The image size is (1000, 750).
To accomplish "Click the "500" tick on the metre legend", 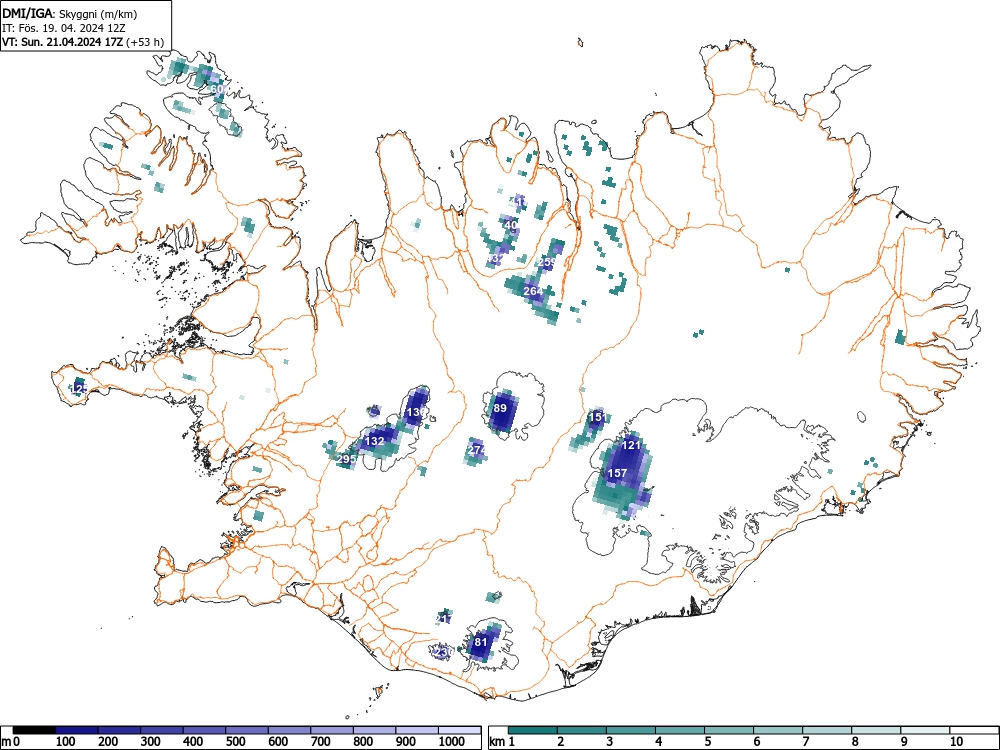I will tap(236, 741).
